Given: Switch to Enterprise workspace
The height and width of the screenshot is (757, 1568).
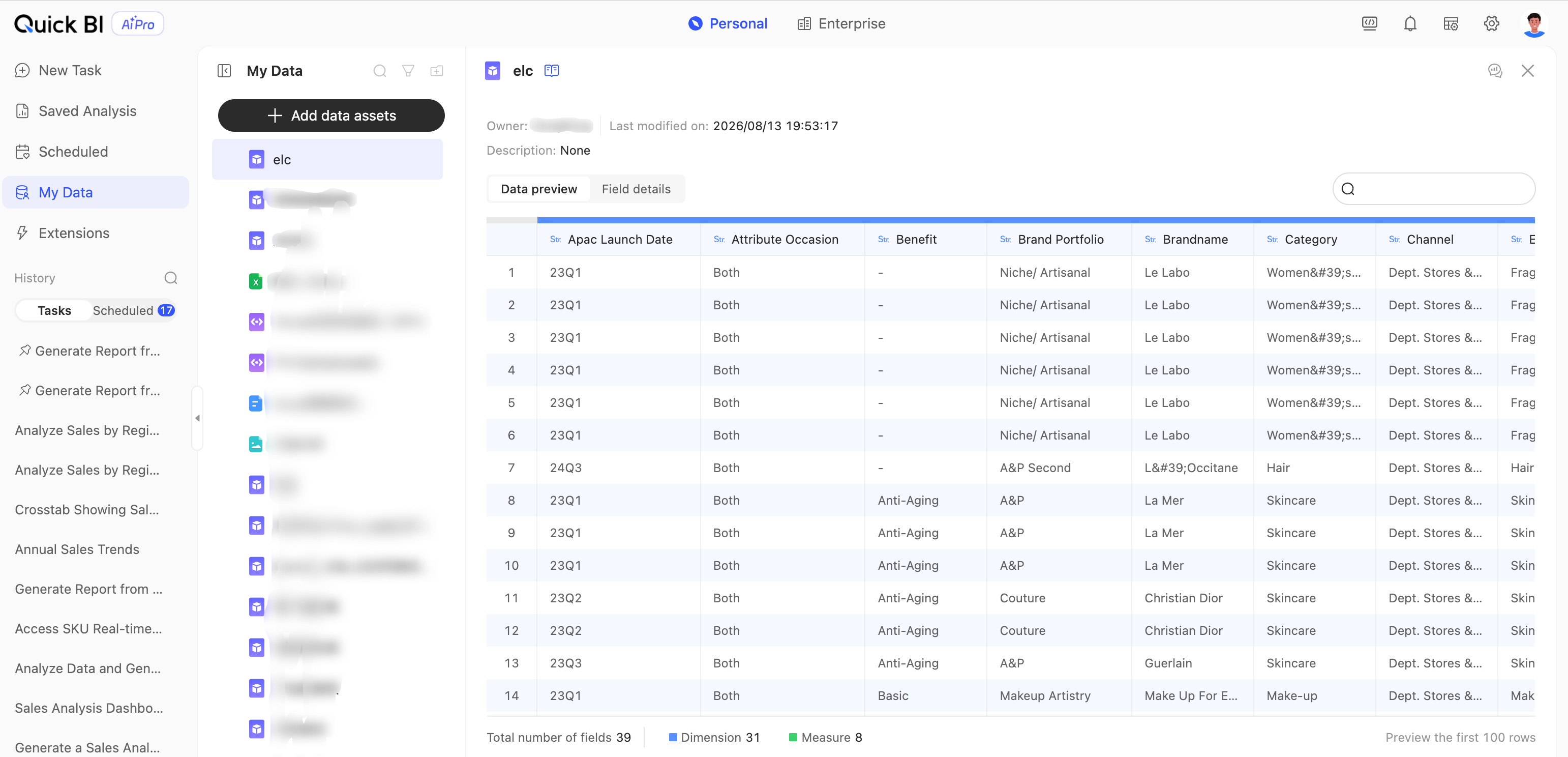Looking at the screenshot, I should [841, 24].
